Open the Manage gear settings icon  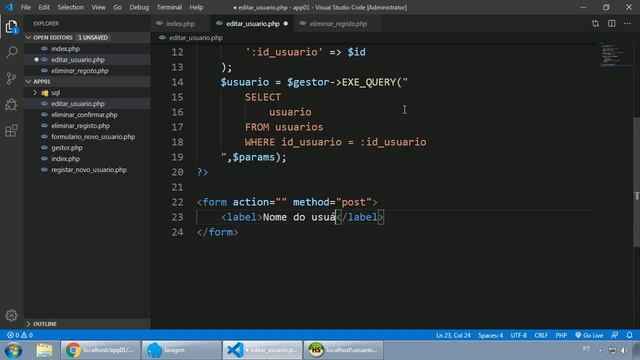point(11,315)
